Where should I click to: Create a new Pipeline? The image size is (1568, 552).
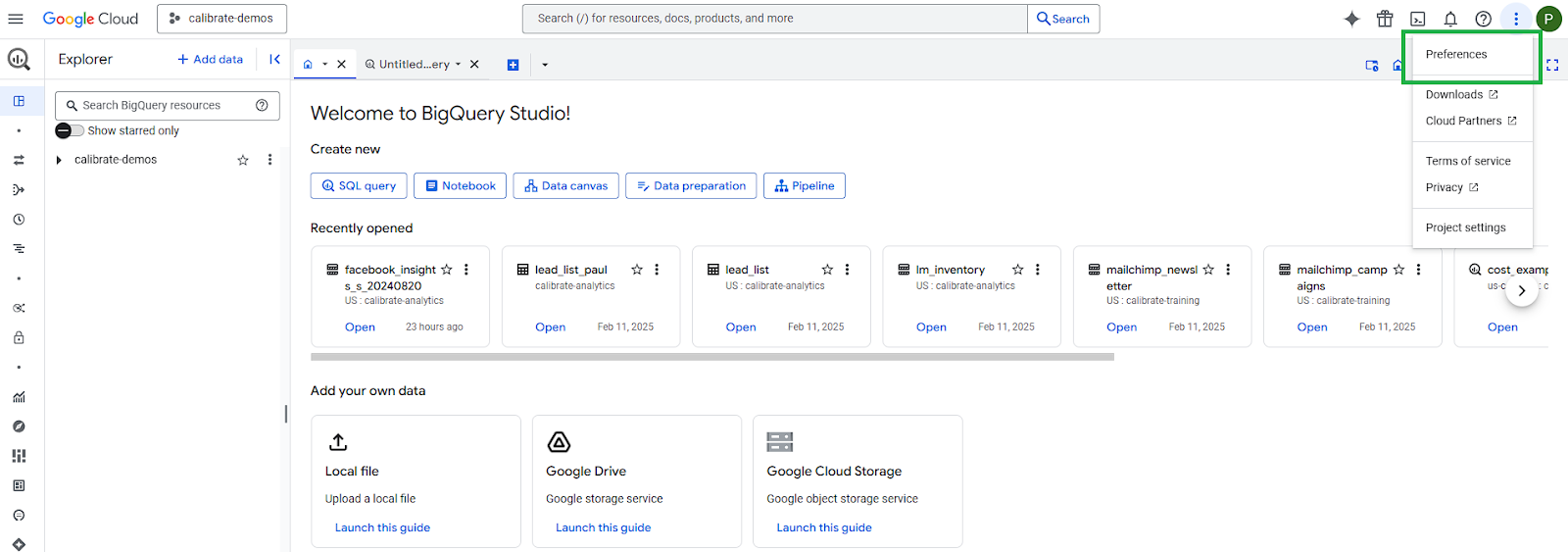805,185
